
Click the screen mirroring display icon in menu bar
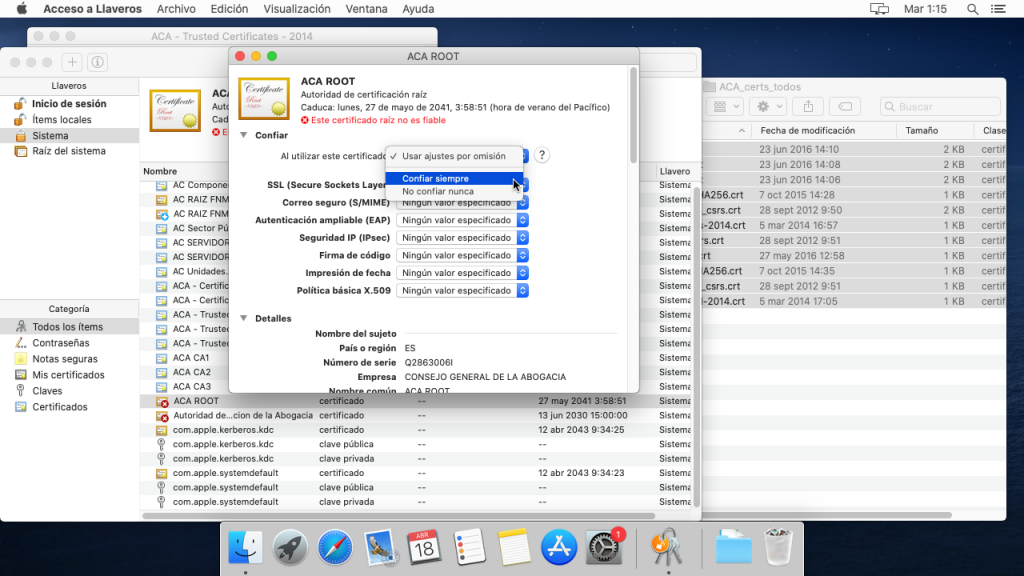pos(879,9)
